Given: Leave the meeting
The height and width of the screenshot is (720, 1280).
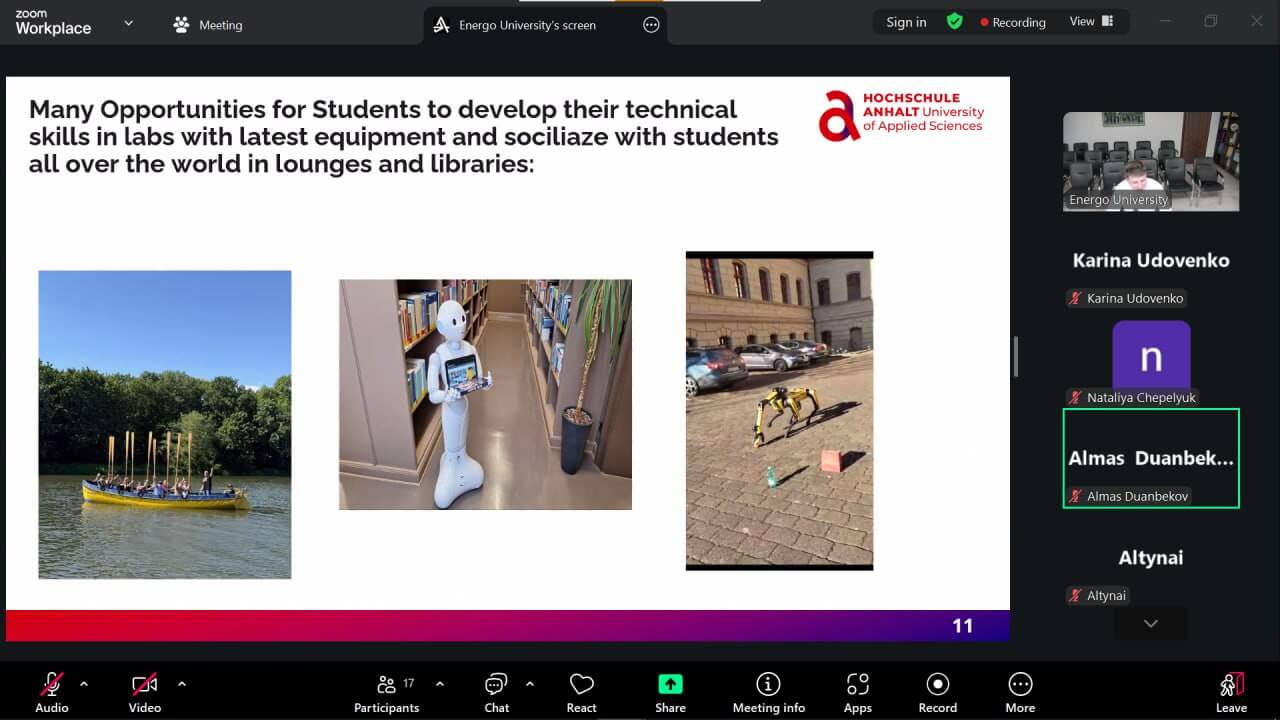Looking at the screenshot, I should (x=1231, y=692).
